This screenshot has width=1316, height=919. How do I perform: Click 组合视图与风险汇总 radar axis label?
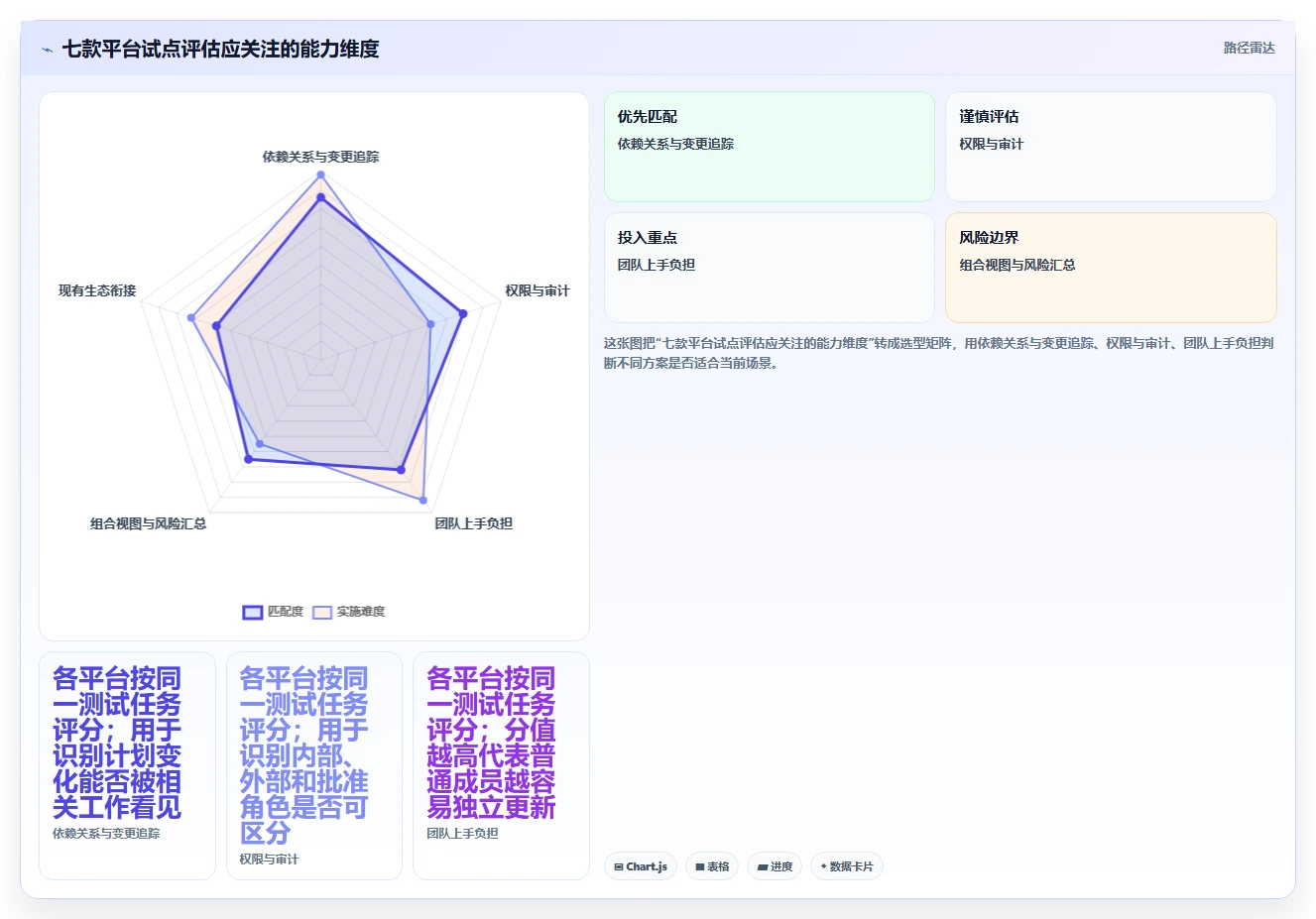point(149,523)
